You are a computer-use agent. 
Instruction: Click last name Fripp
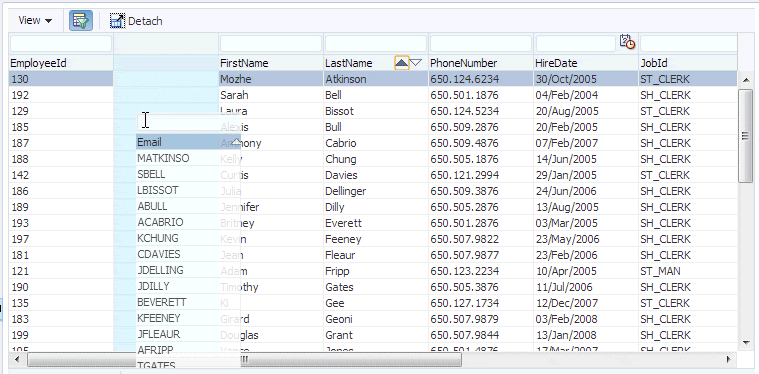coord(337,270)
